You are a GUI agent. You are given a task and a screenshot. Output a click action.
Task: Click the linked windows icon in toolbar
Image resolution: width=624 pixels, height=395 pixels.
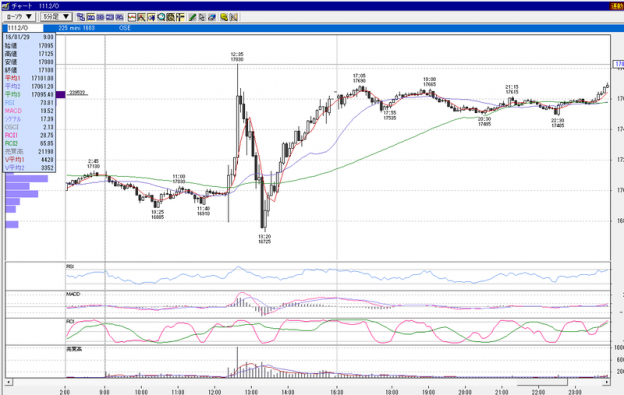tap(81, 17)
